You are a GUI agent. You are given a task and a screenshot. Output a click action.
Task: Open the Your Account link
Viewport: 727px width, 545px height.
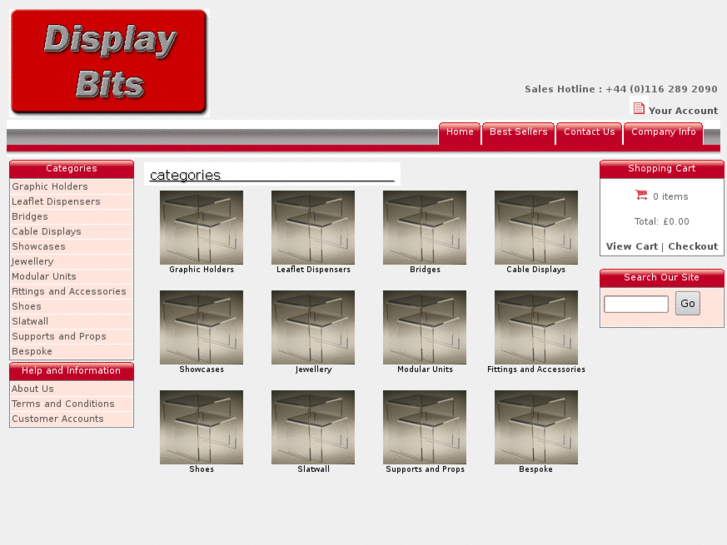[683, 110]
